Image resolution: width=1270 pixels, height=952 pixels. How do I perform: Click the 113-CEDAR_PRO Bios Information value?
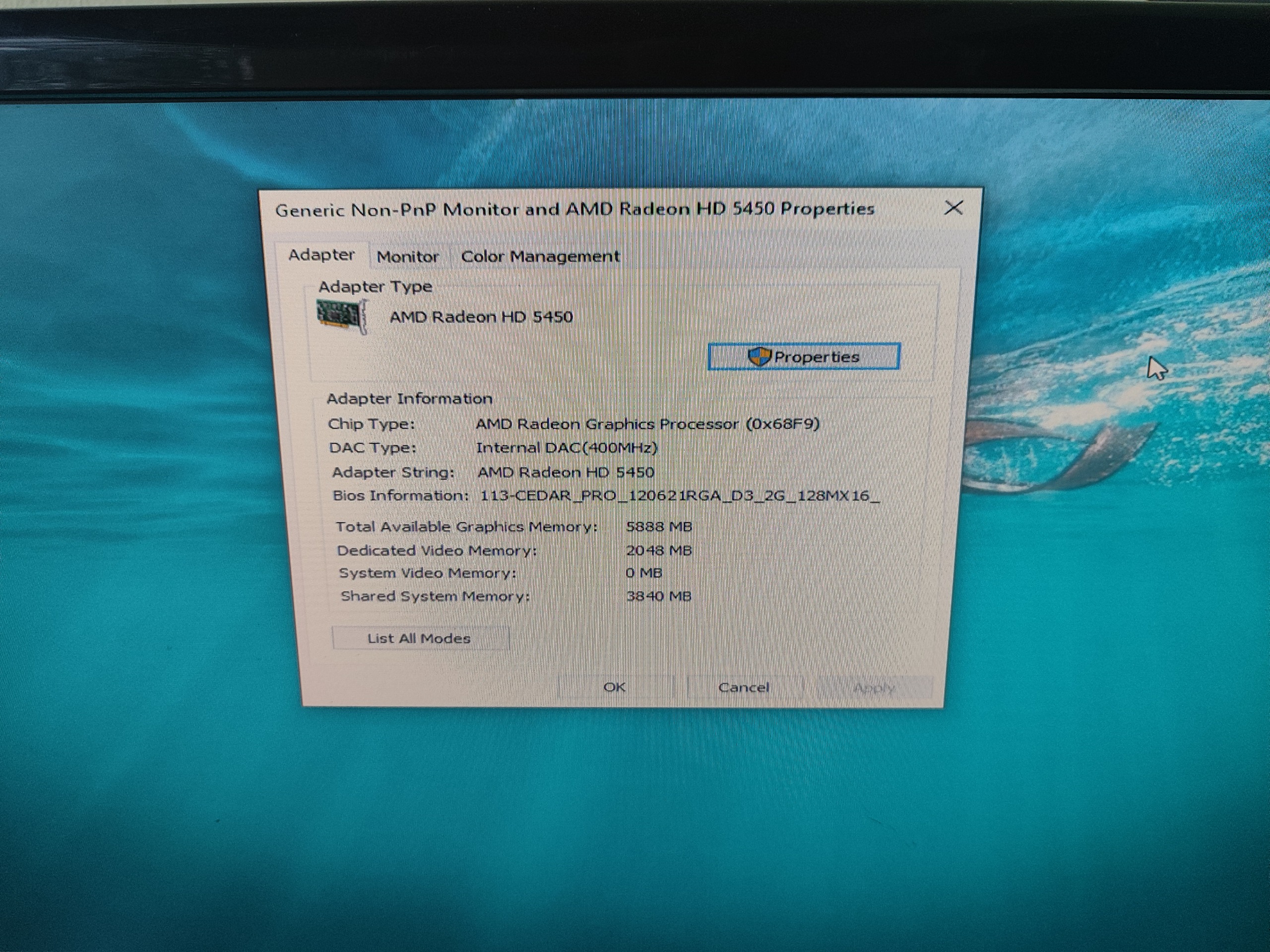click(679, 495)
